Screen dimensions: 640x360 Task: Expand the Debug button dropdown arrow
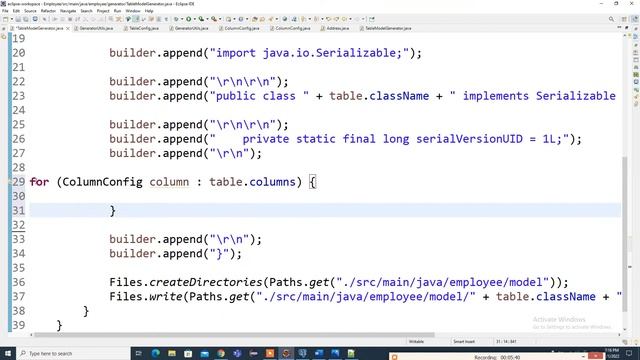[x=182, y=19]
